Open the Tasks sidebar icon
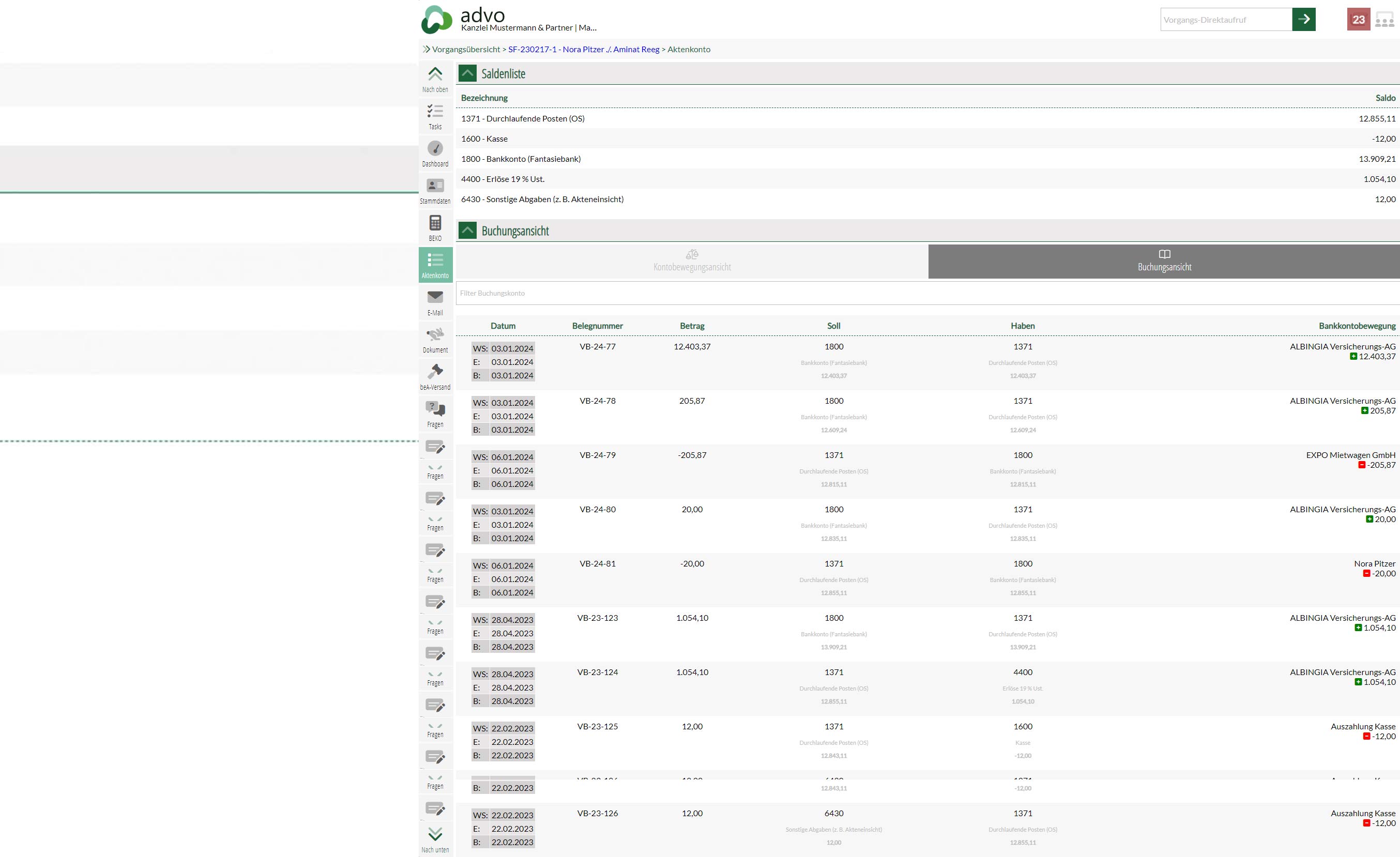The image size is (1400, 857). click(435, 111)
